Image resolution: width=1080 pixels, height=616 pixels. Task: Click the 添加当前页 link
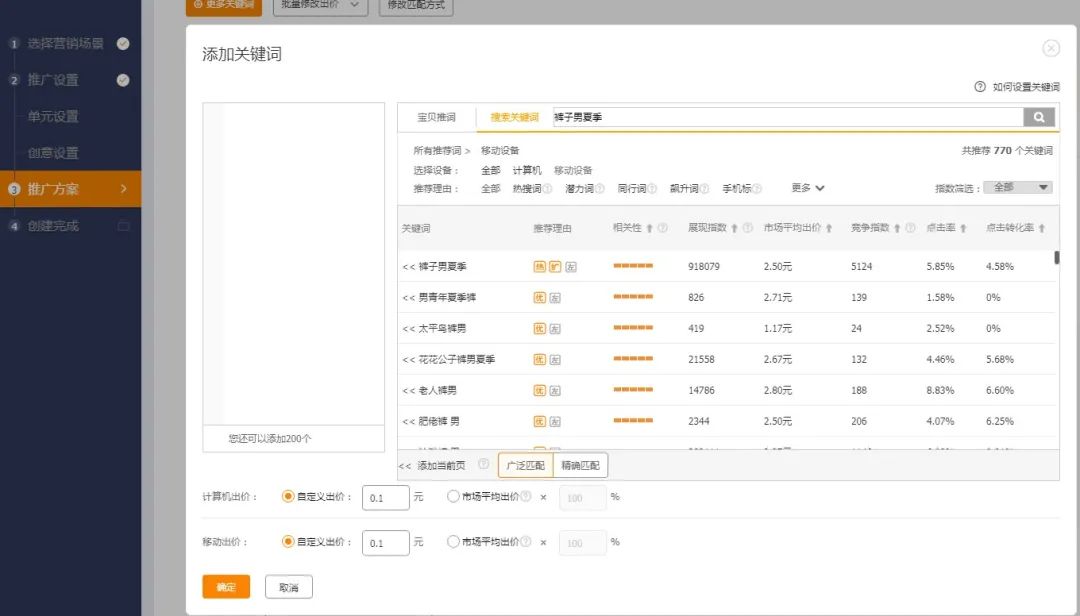pyautogui.click(x=443, y=465)
